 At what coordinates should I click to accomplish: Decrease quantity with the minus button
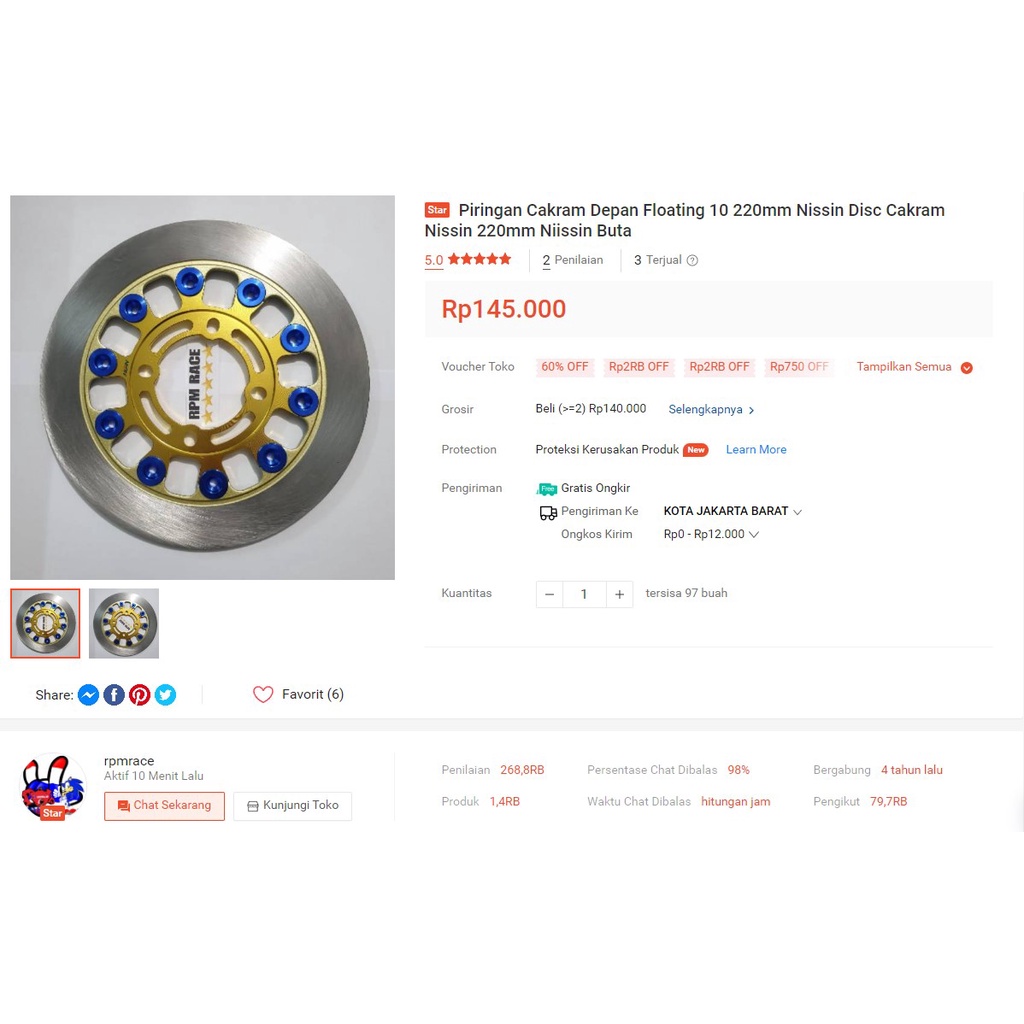pos(549,594)
